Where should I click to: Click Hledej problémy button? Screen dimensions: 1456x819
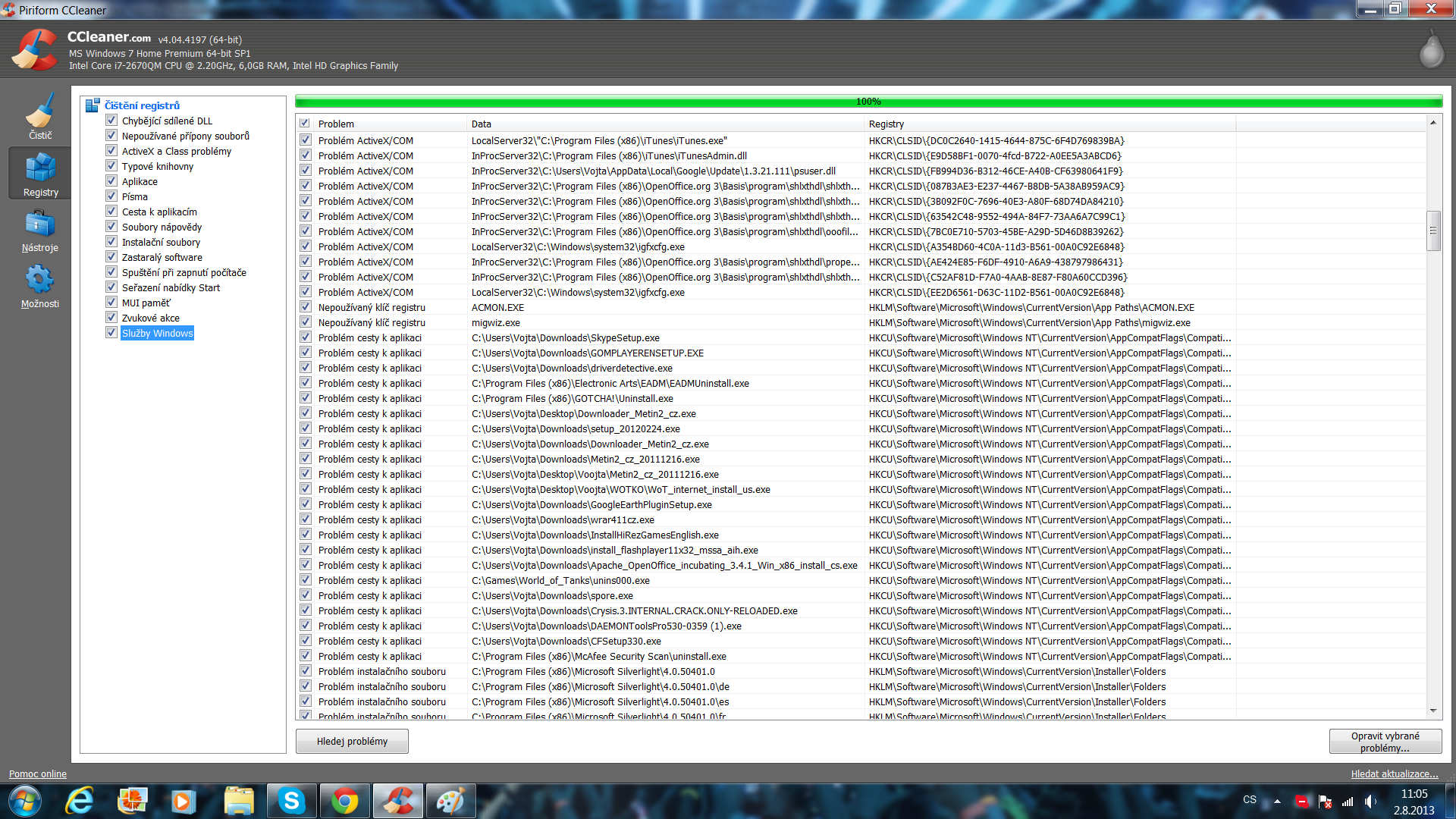click(352, 741)
